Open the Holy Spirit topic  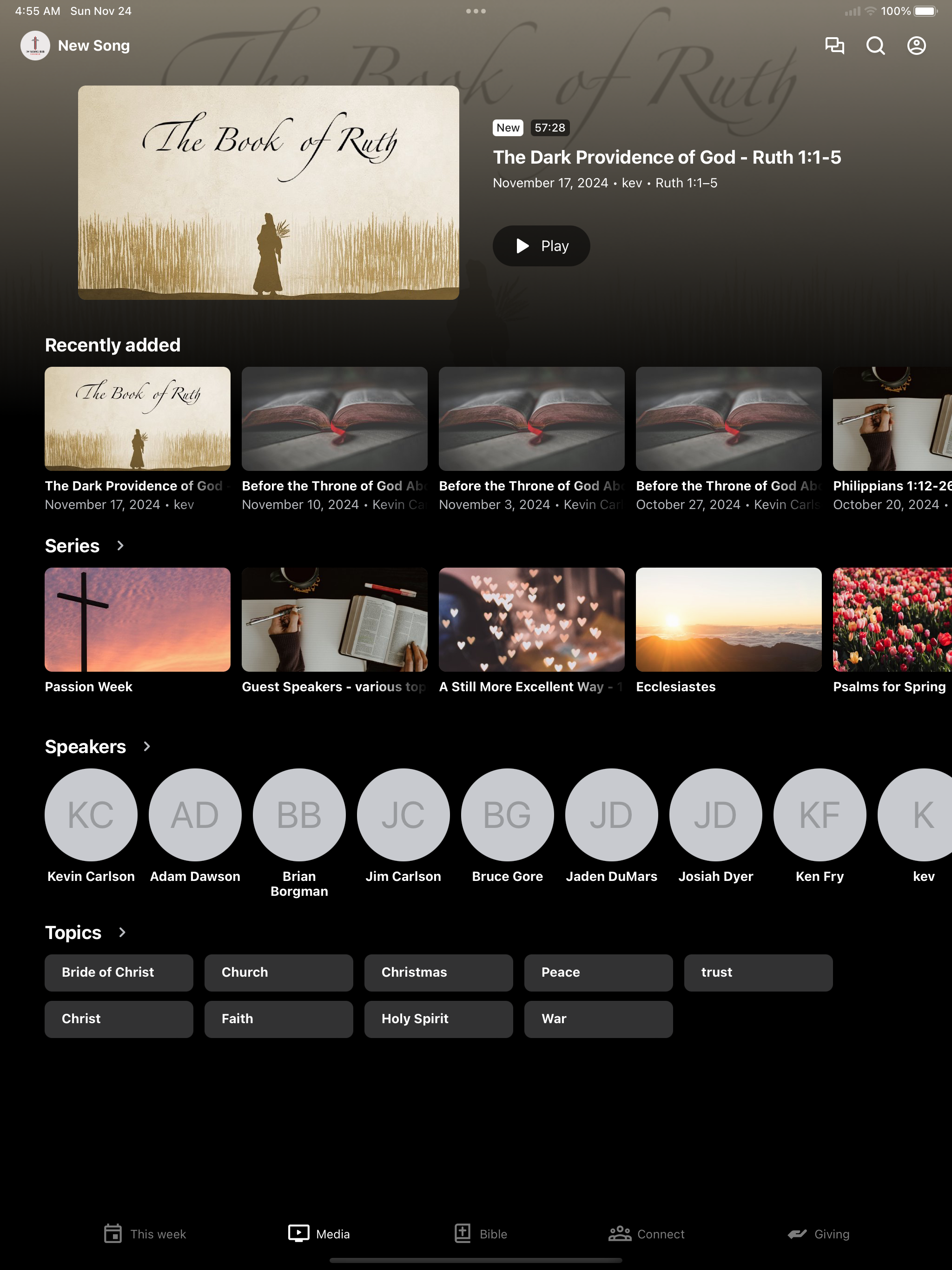coord(439,1019)
